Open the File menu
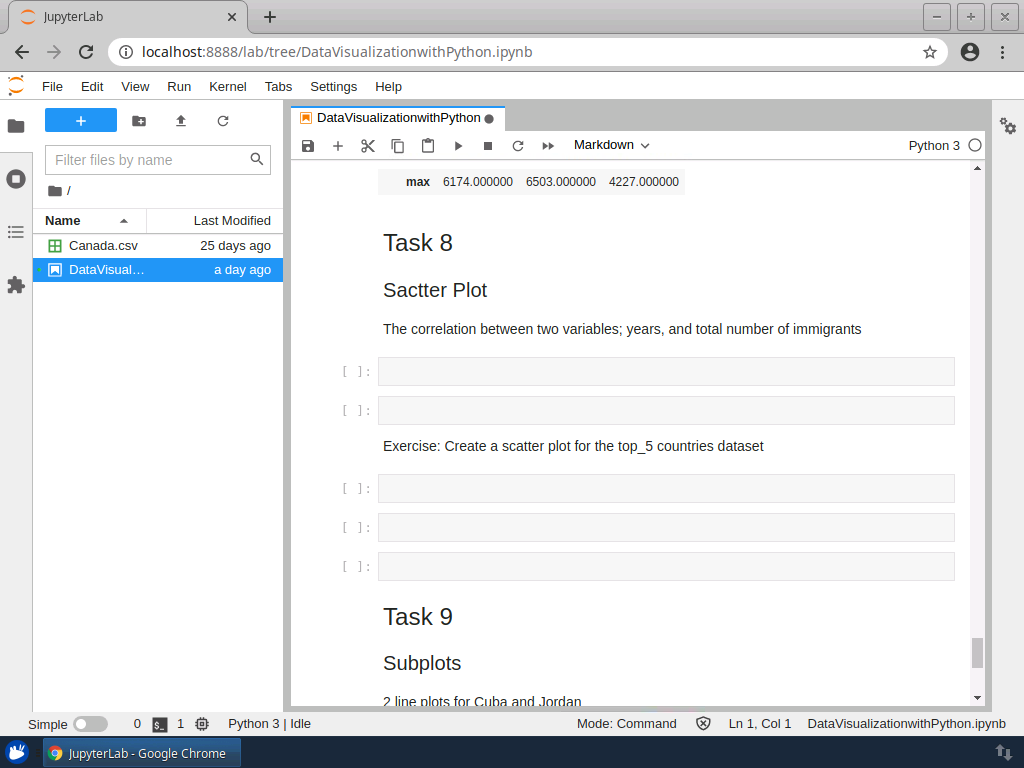Screen dimensions: 1024x768 [52, 87]
